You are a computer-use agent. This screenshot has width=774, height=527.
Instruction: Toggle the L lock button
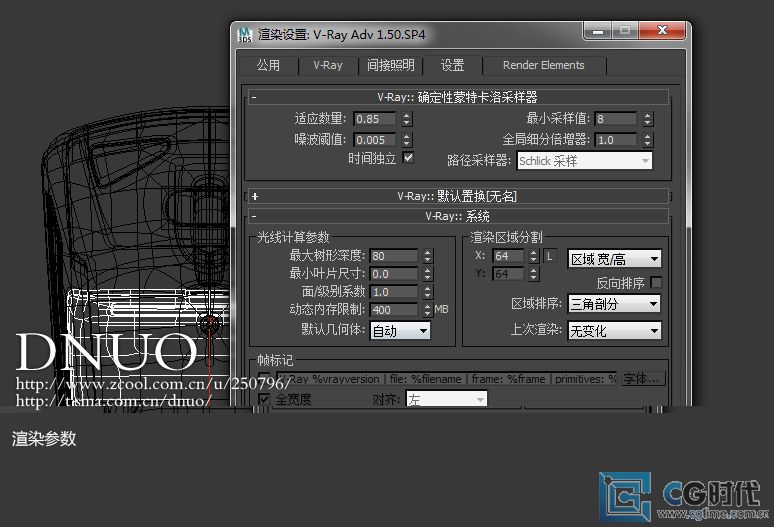click(x=550, y=256)
